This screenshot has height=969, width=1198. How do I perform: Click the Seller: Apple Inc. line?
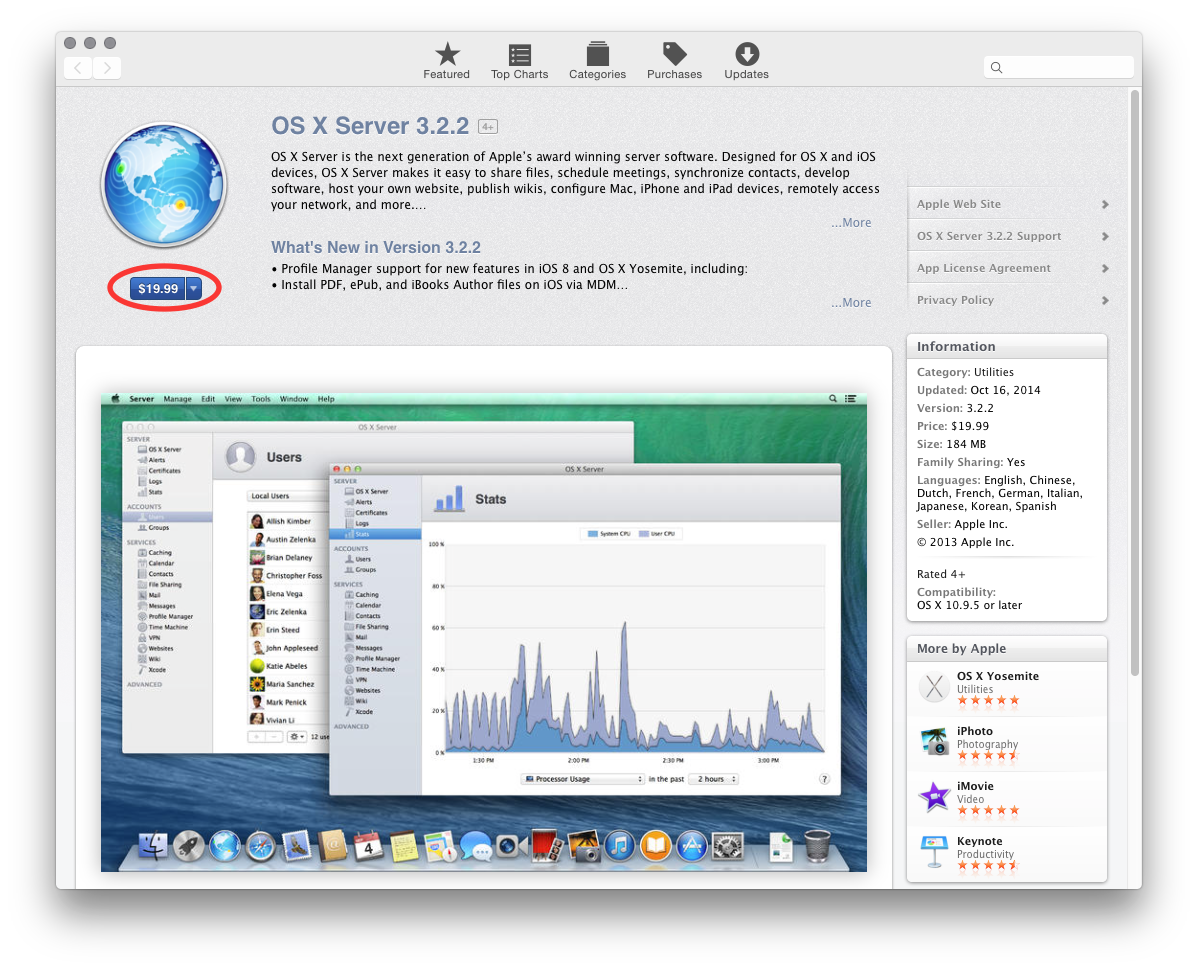tap(962, 524)
